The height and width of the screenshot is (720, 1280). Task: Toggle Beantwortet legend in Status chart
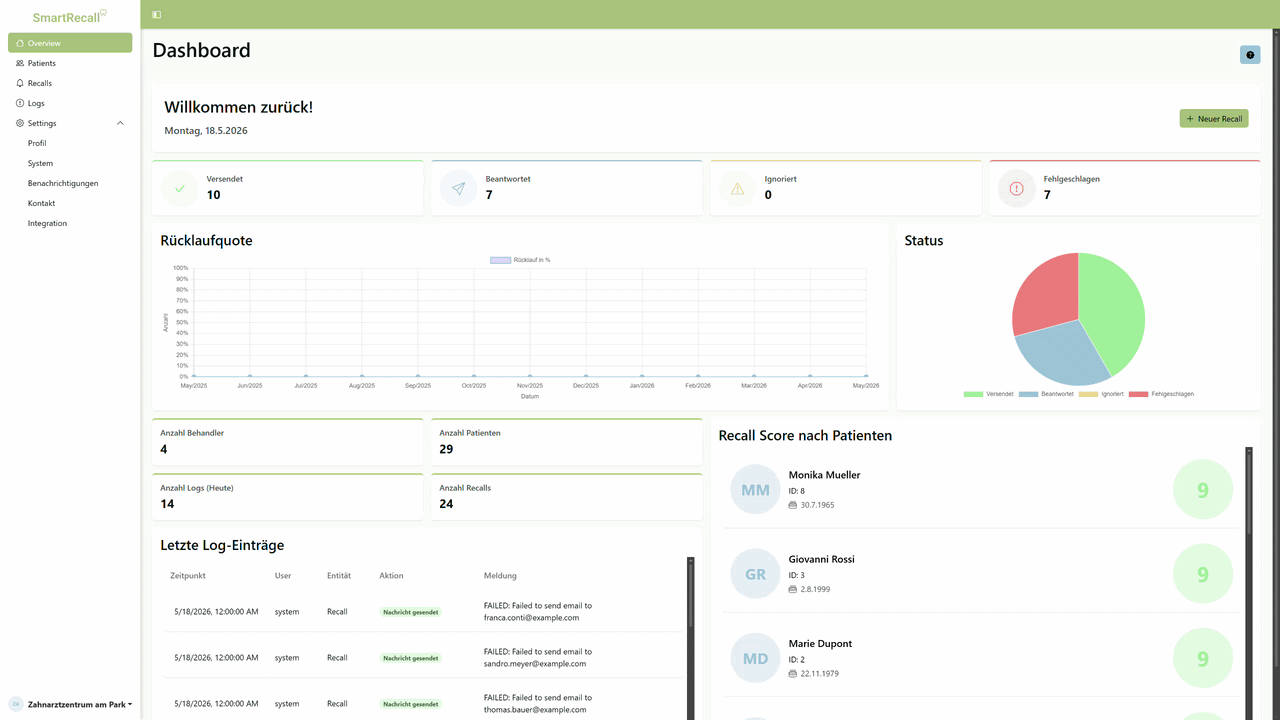[1046, 394]
